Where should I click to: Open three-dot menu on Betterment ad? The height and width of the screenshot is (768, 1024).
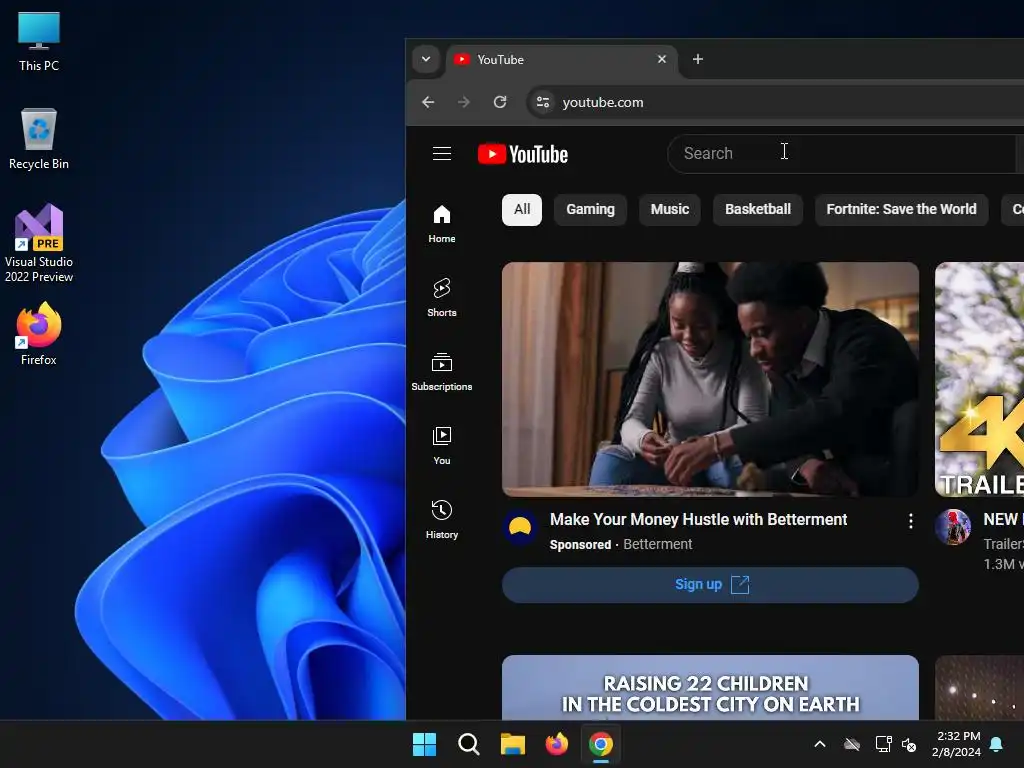[910, 520]
